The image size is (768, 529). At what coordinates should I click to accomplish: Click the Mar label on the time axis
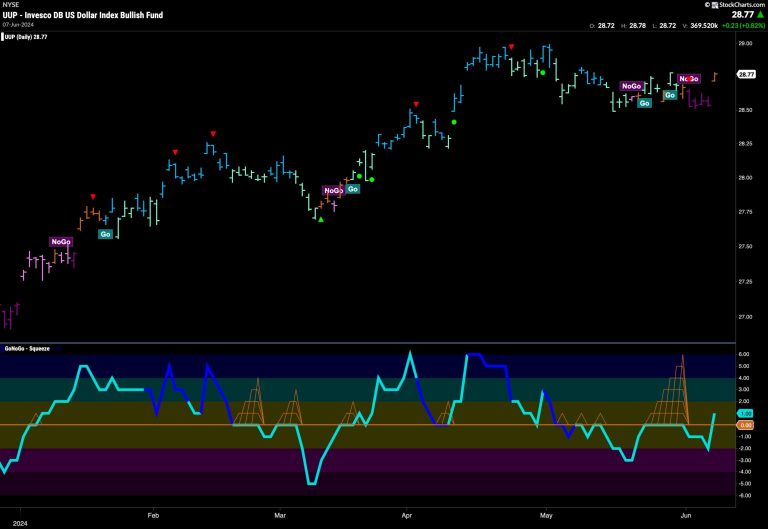[x=280, y=515]
